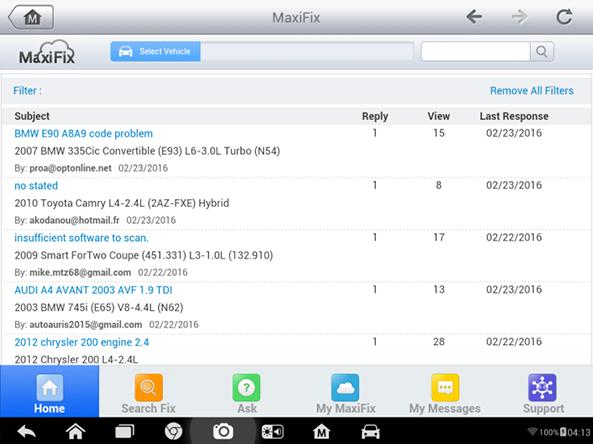Open the Ask tab

click(x=247, y=393)
